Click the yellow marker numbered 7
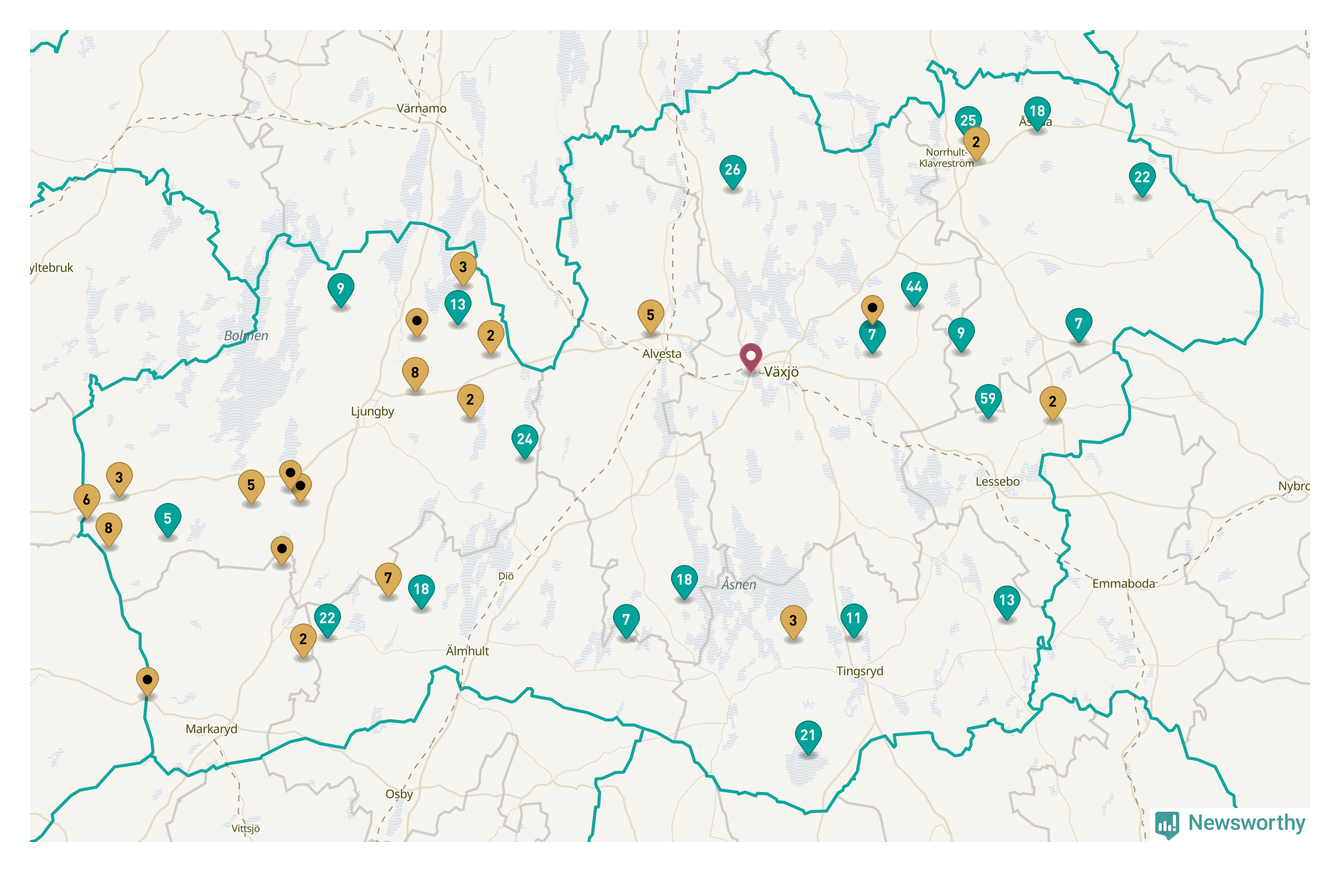This screenshot has height=872, width=1340. pos(388,578)
